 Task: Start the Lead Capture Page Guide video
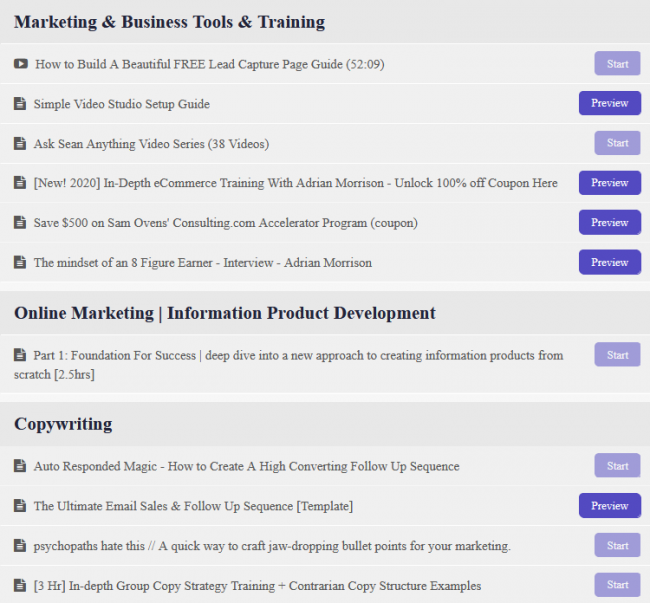point(617,64)
